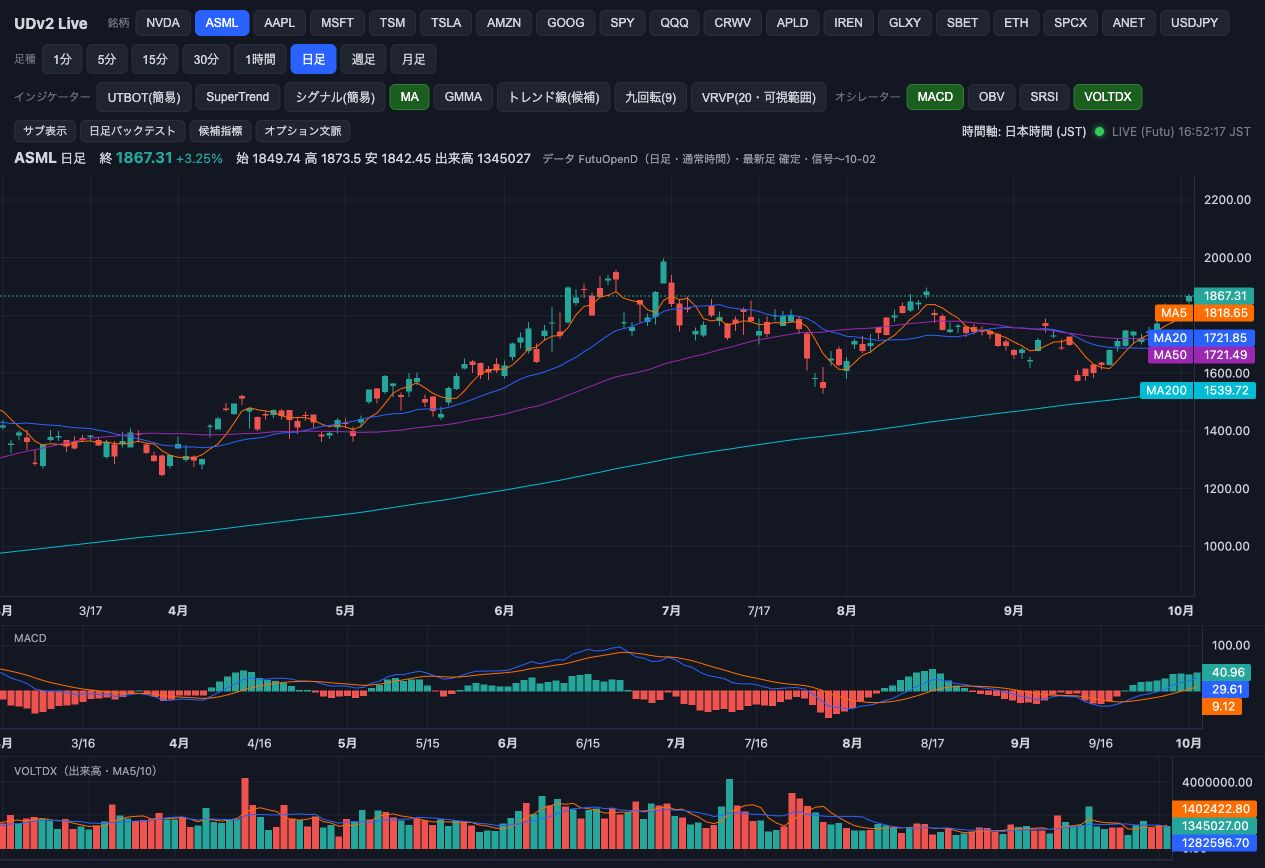Enable VRVP(20・可視範囲) indicator
This screenshot has width=1265, height=868.
tap(758, 97)
